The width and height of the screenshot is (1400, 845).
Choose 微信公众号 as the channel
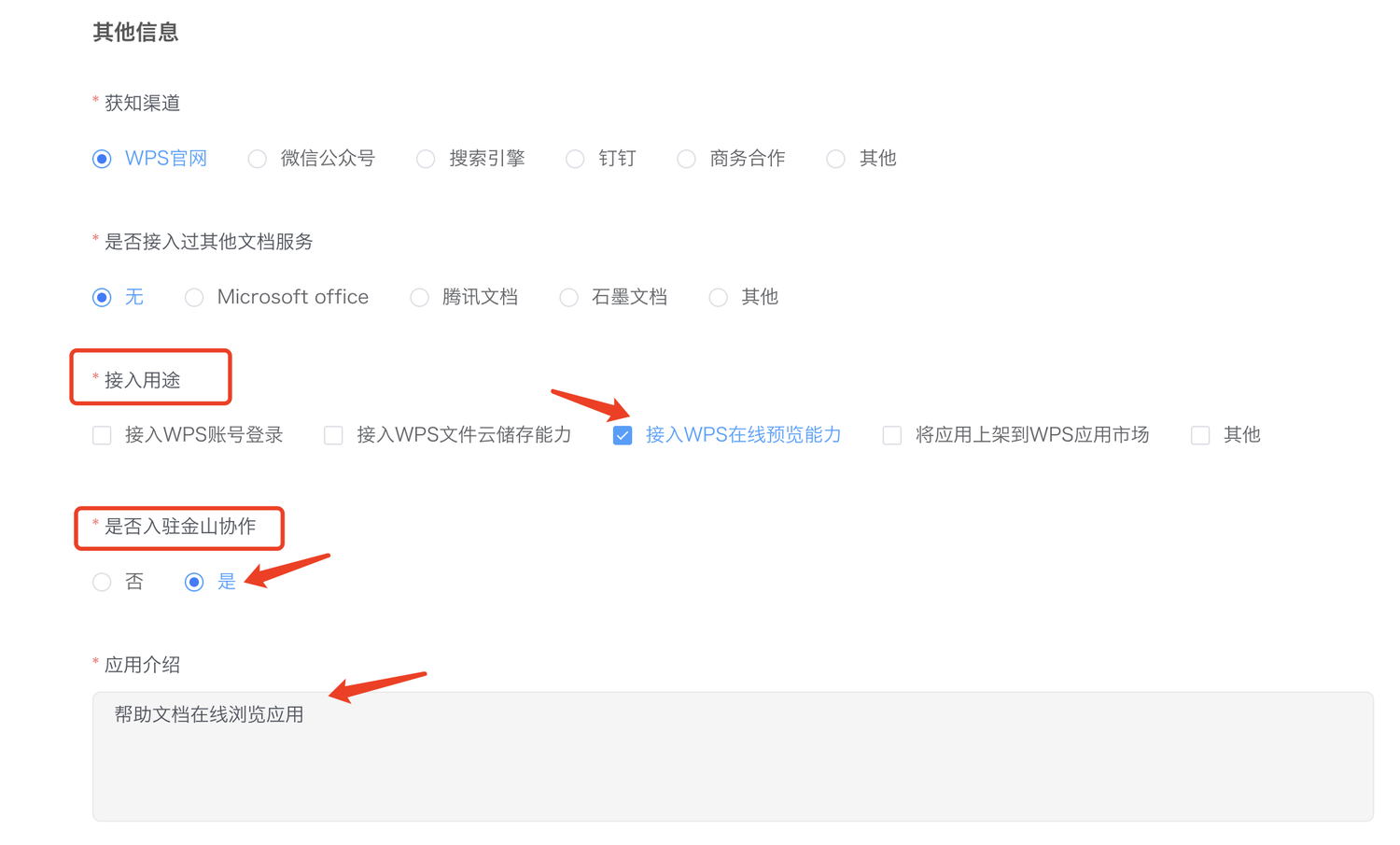[258, 159]
